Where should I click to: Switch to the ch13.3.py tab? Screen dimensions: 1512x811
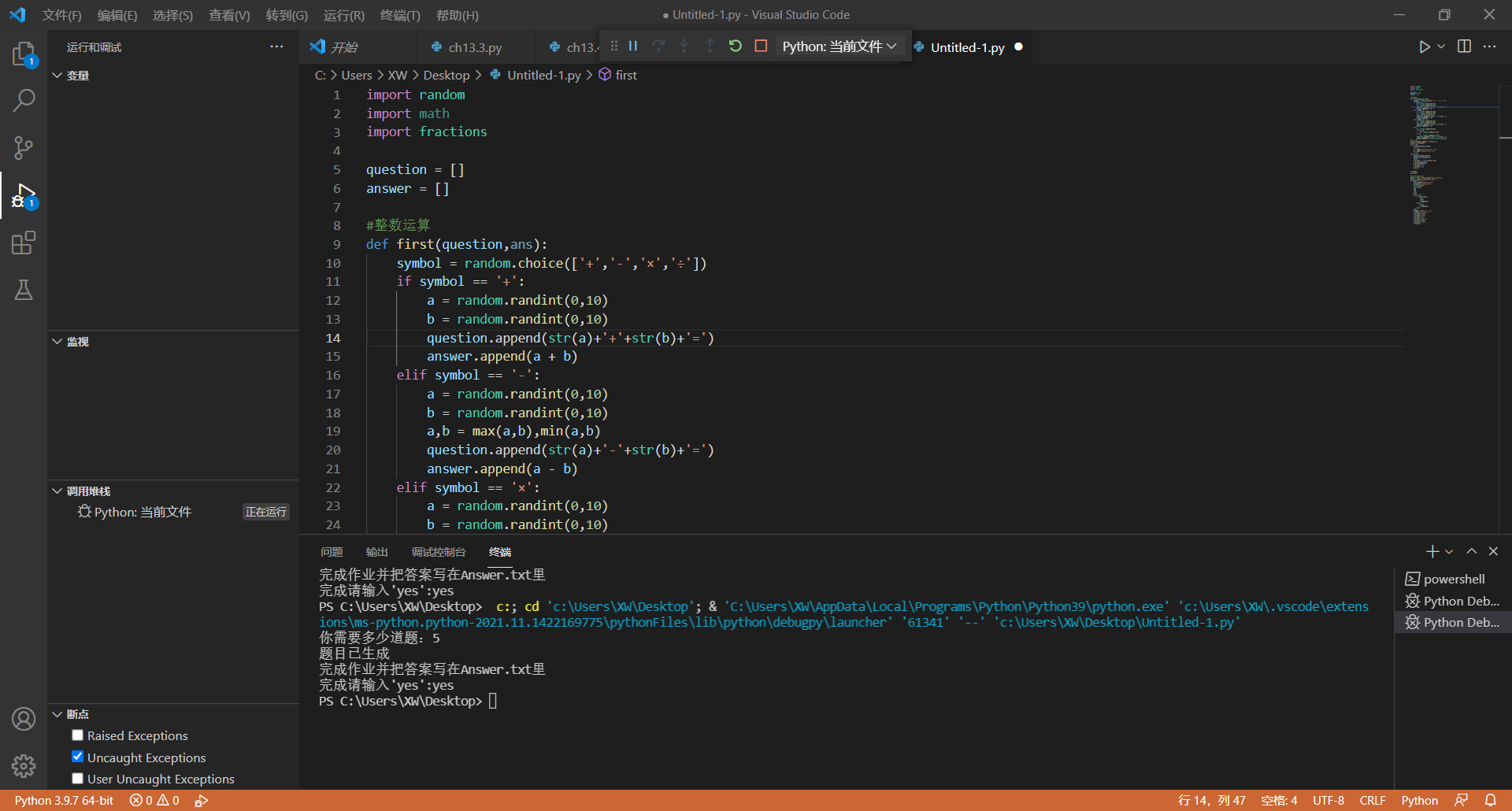(474, 47)
